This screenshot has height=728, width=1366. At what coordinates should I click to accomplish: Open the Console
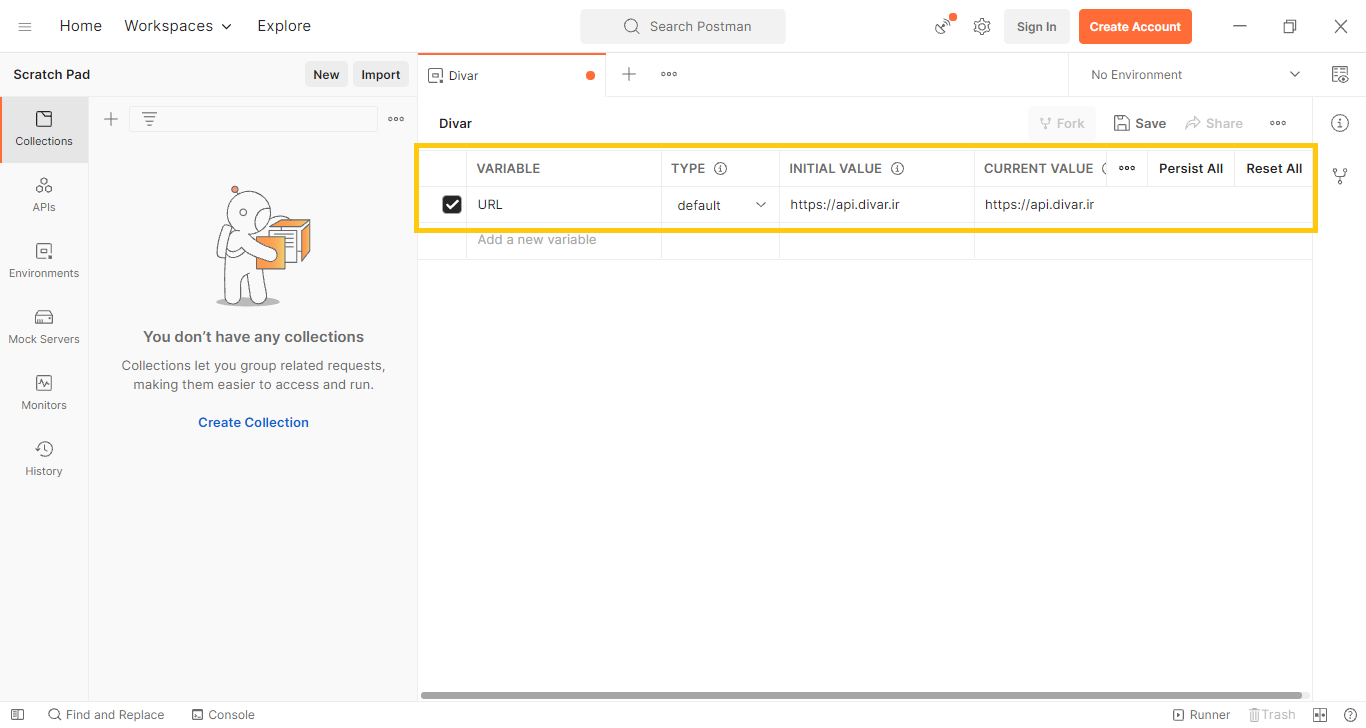pyautogui.click(x=223, y=715)
